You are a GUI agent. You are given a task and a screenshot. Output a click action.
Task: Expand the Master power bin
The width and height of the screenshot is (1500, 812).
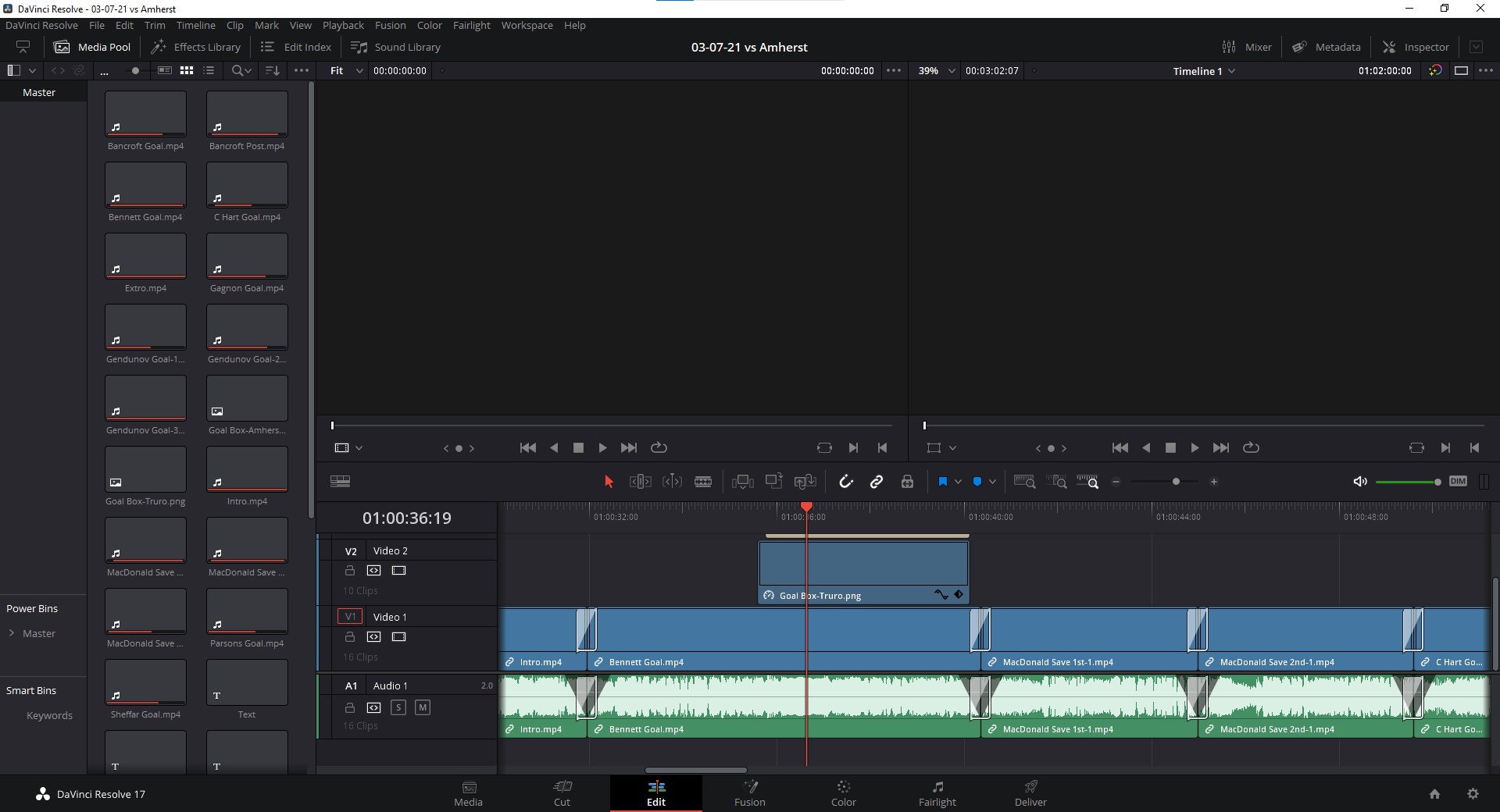[12, 633]
